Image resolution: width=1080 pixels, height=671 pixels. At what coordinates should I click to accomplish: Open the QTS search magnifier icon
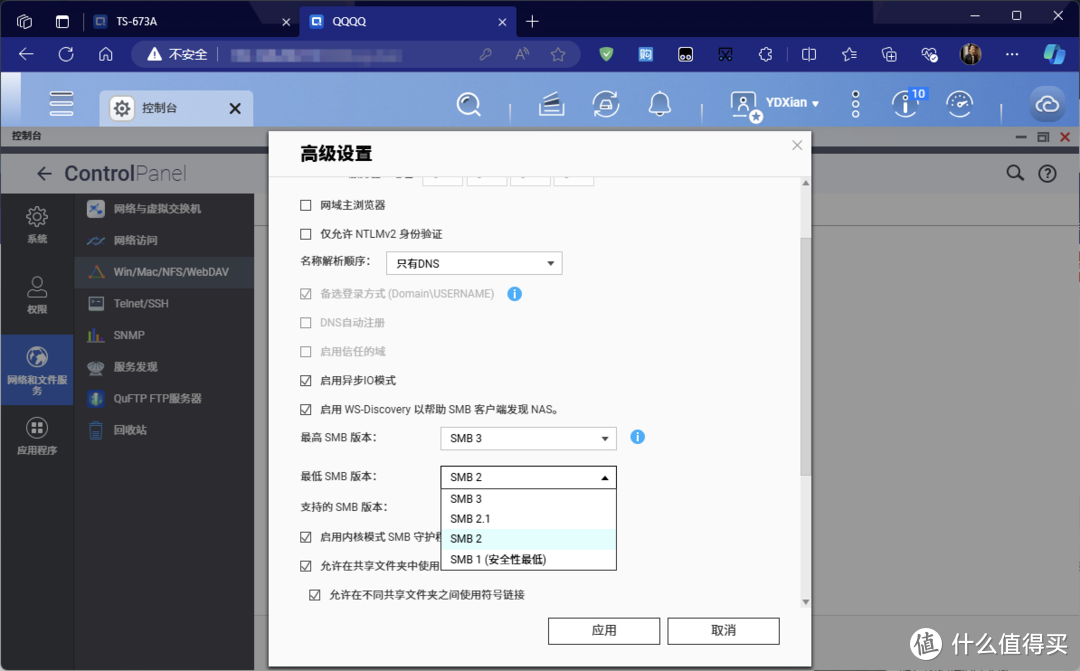point(468,104)
